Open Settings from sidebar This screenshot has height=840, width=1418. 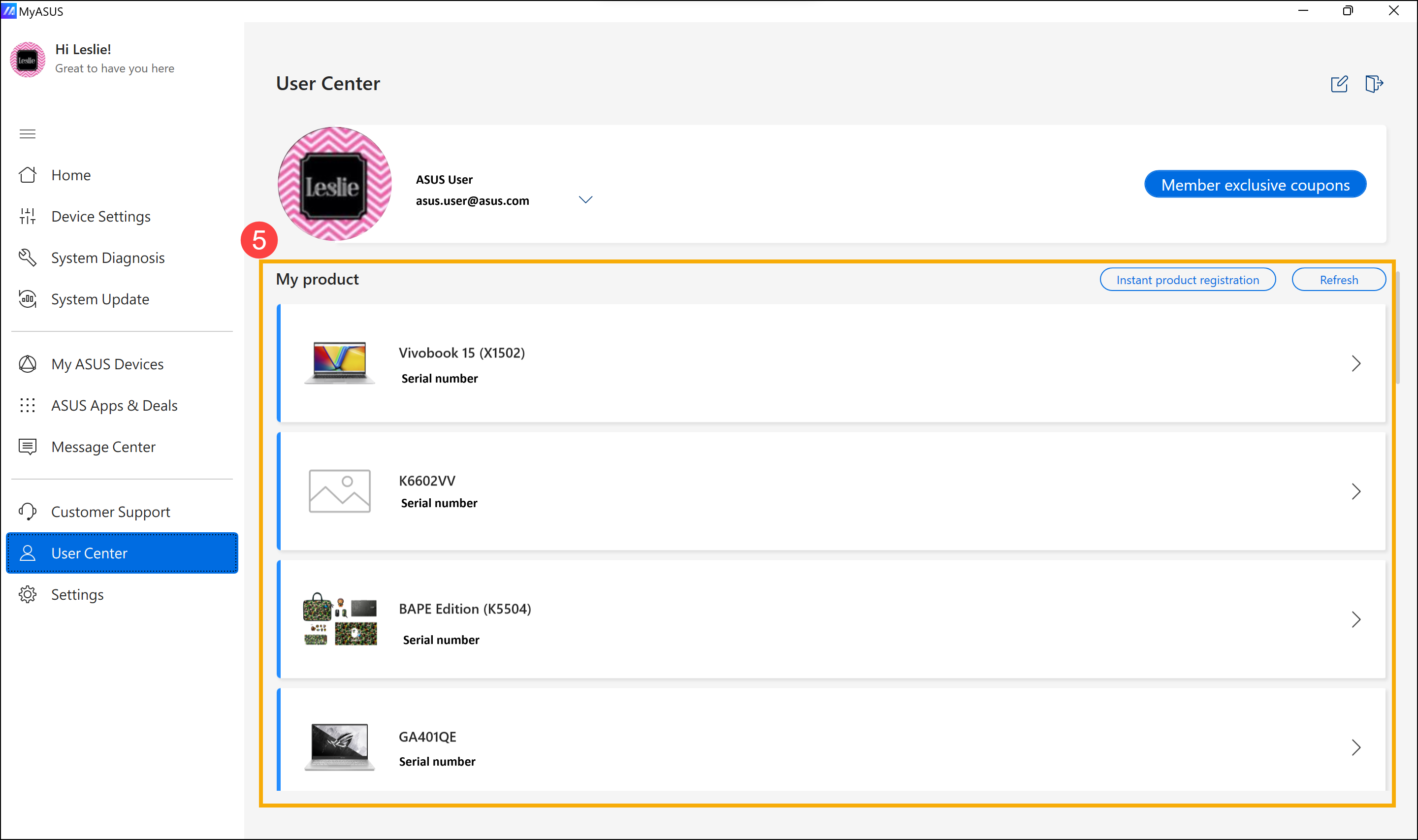[x=122, y=594]
